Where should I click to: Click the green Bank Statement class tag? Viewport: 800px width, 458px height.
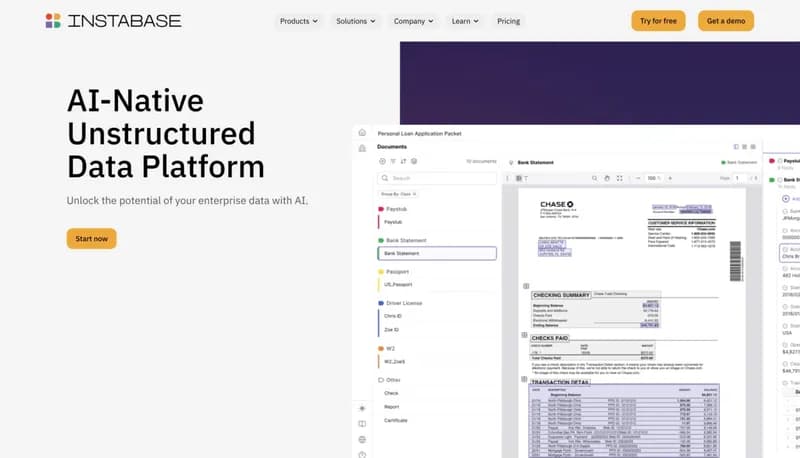pos(739,162)
